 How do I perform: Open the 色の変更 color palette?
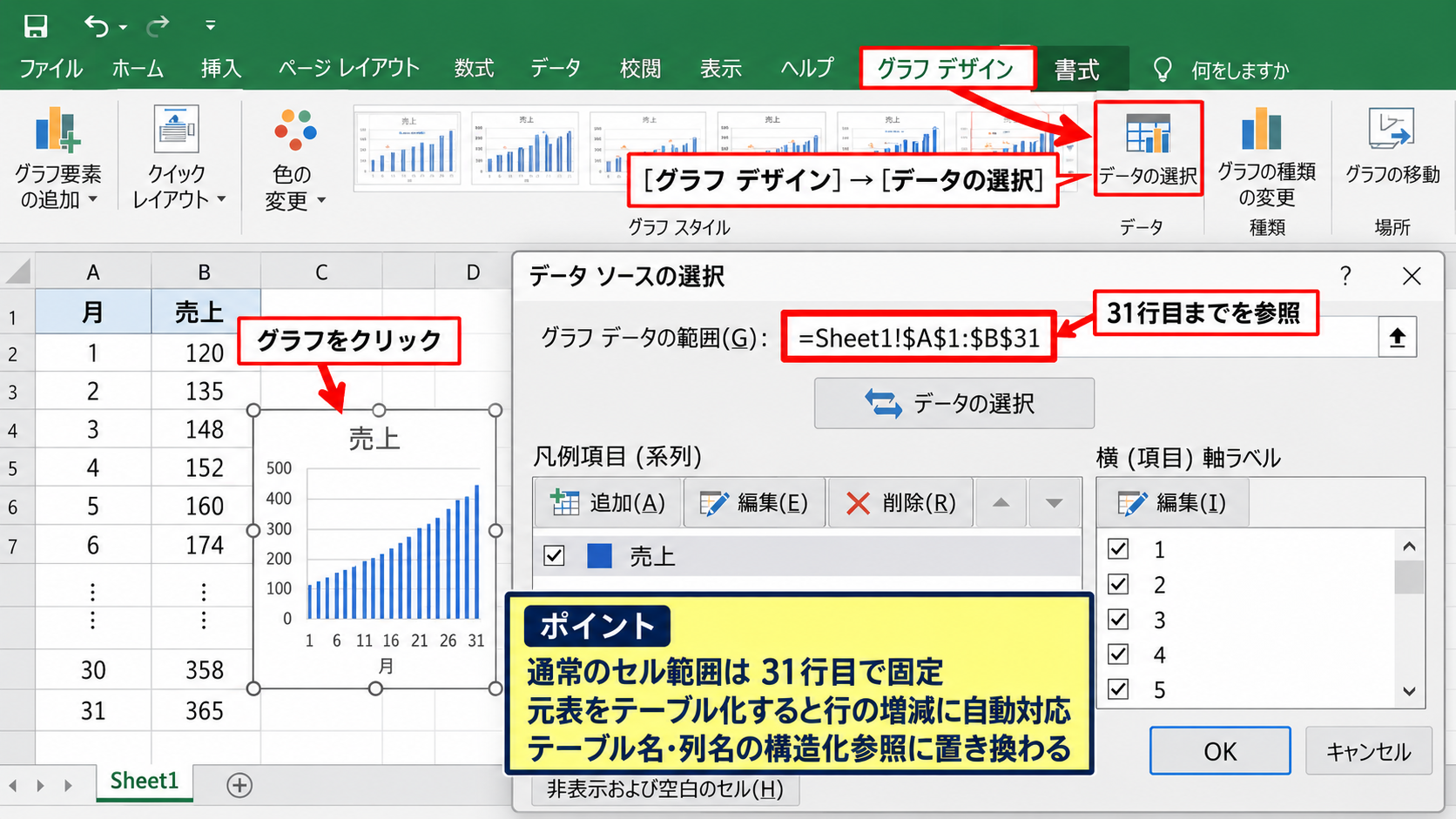pyautogui.click(x=294, y=161)
